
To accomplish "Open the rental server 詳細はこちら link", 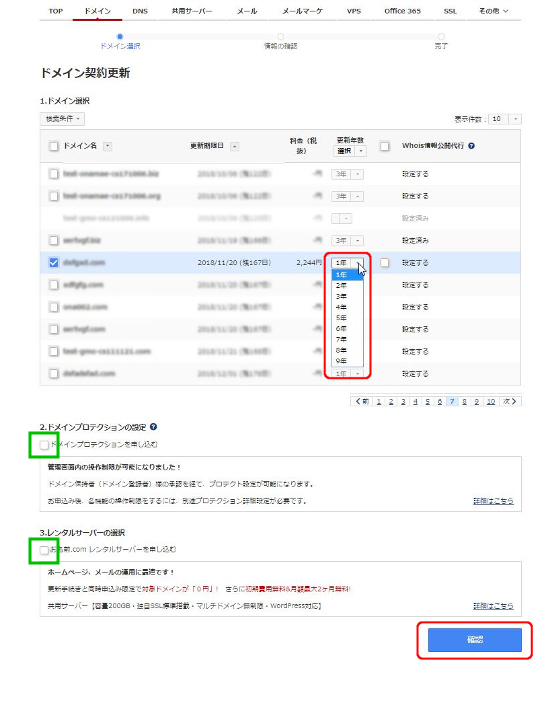I will tap(493, 606).
